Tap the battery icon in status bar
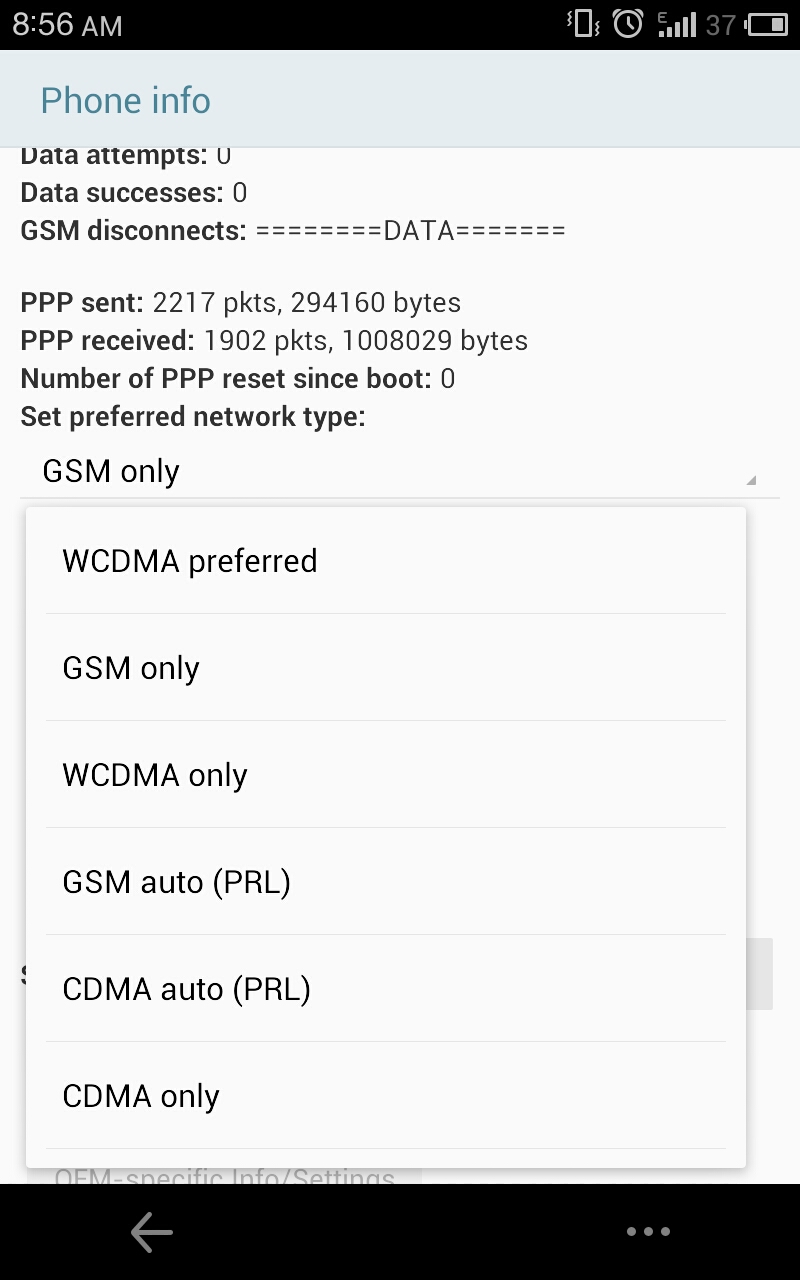800x1280 pixels. (x=767, y=24)
